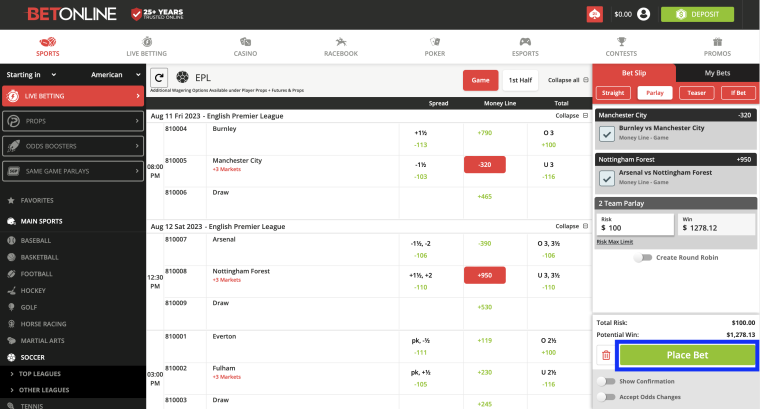The height and width of the screenshot is (409, 760).
Task: Open the Casino cards icon
Action: pos(245,42)
